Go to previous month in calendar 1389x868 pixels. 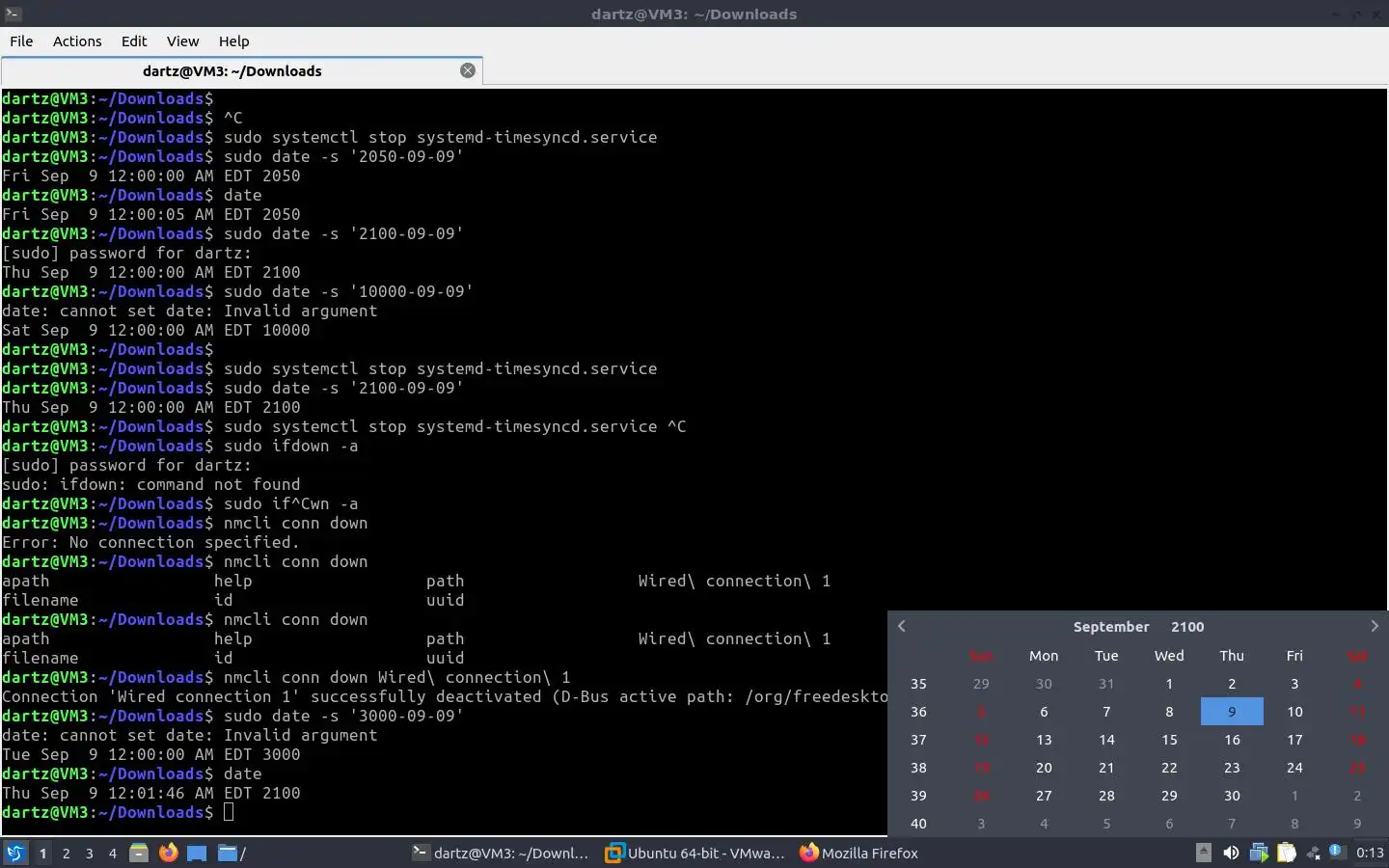902,626
